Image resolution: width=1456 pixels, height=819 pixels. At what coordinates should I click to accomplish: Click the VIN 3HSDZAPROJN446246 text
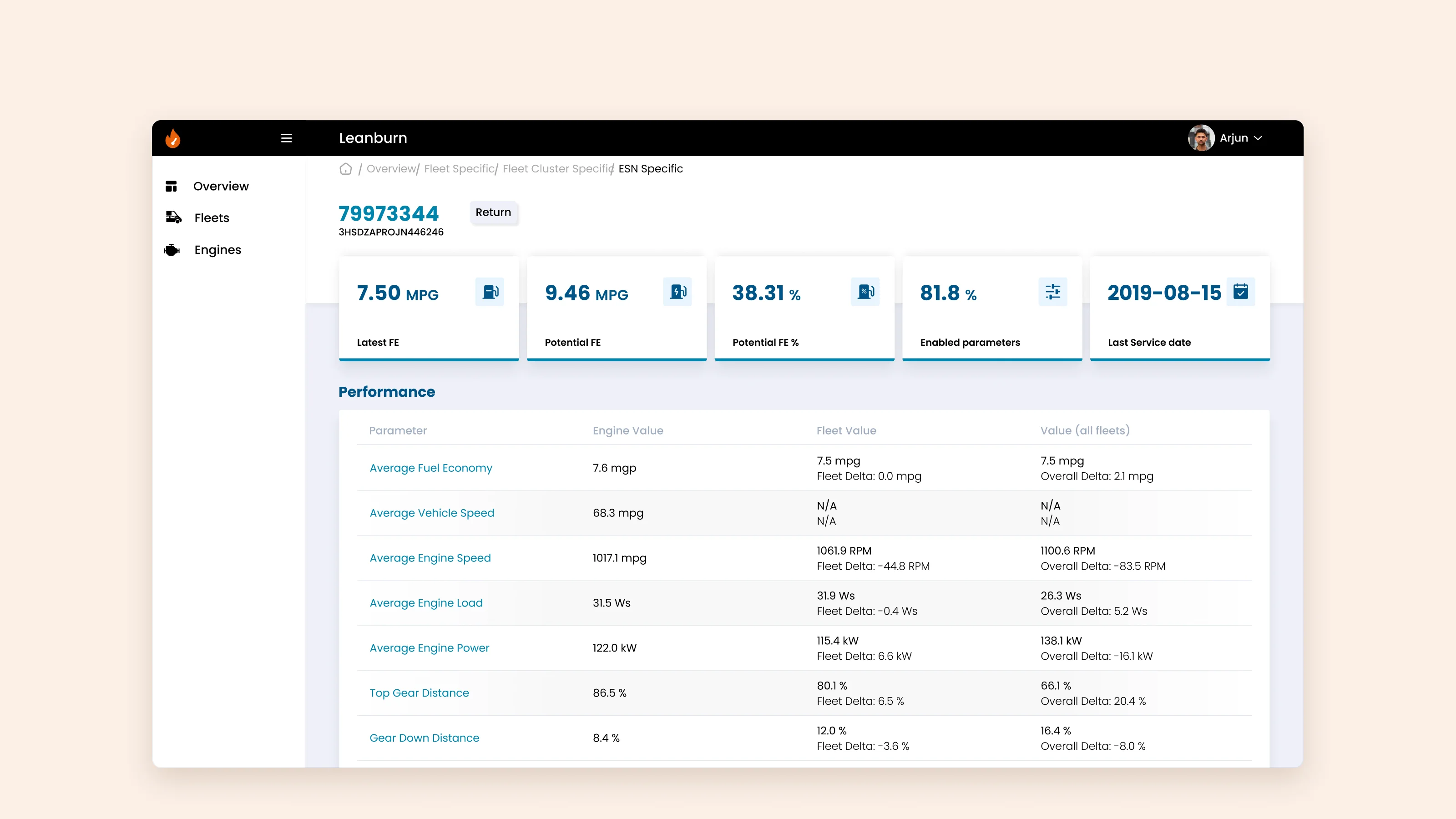coord(391,233)
